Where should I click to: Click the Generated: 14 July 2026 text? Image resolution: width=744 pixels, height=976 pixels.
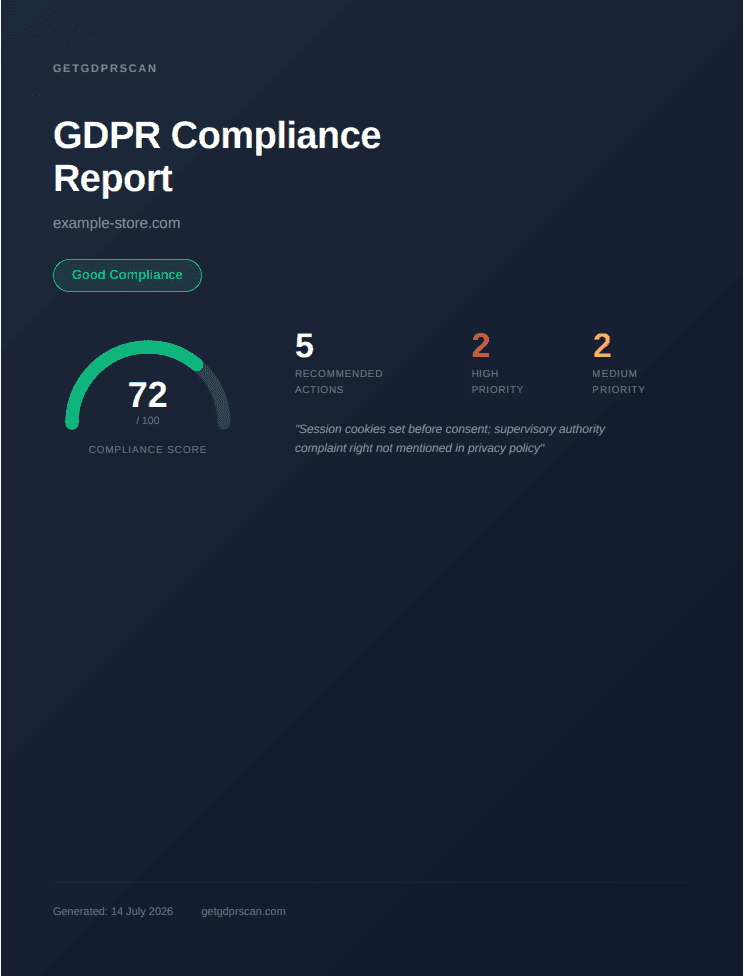(x=113, y=911)
